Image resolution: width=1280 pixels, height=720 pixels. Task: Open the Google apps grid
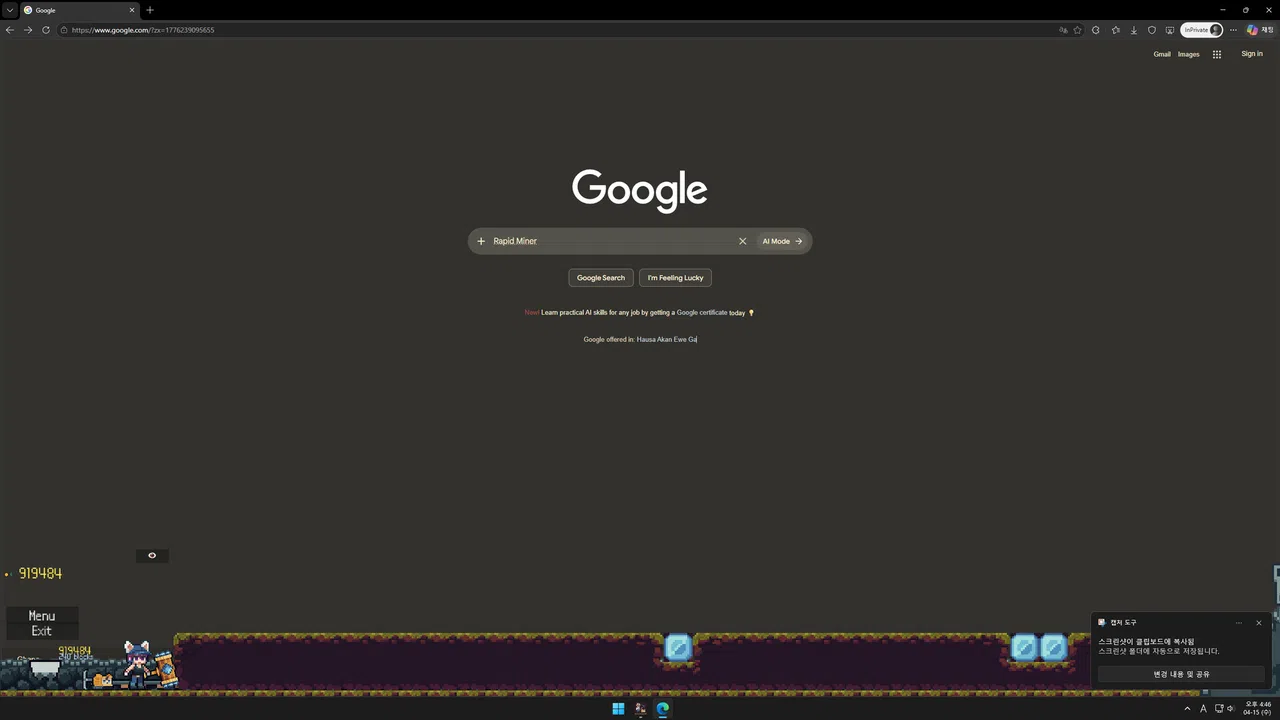pos(1217,54)
